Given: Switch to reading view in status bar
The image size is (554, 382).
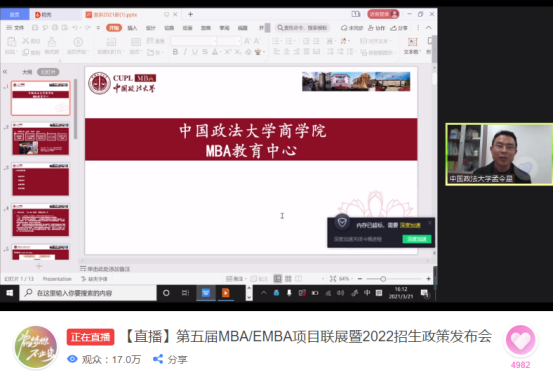Looking at the screenshot, I should click(299, 279).
